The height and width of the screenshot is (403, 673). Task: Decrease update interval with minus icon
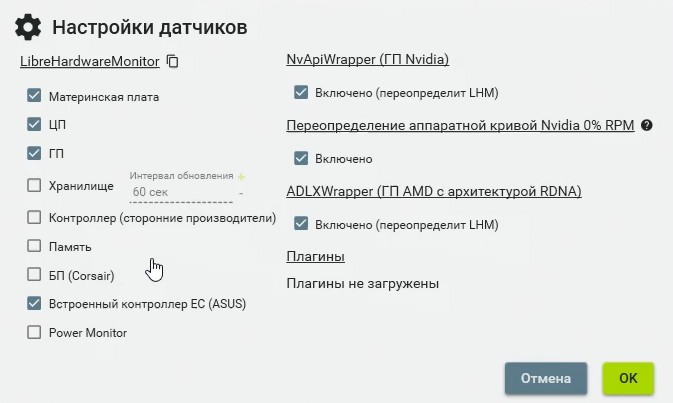(x=241, y=193)
